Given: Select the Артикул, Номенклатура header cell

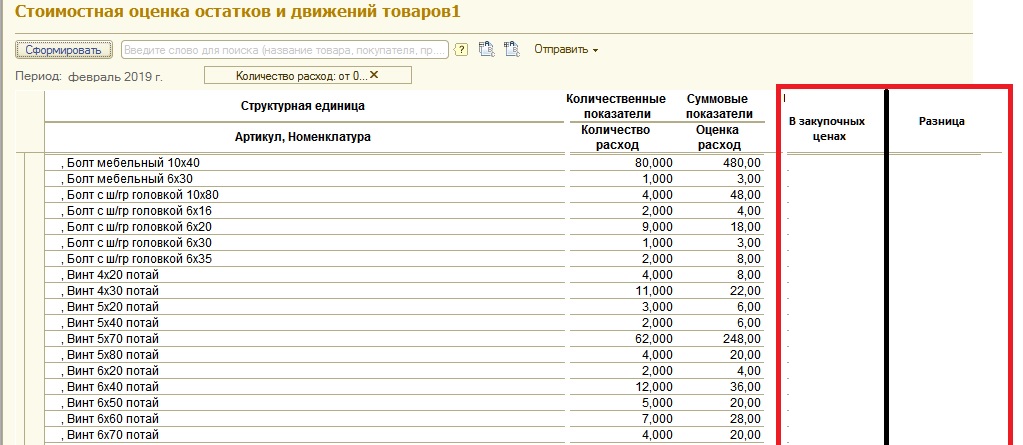Looking at the screenshot, I should (303, 137).
